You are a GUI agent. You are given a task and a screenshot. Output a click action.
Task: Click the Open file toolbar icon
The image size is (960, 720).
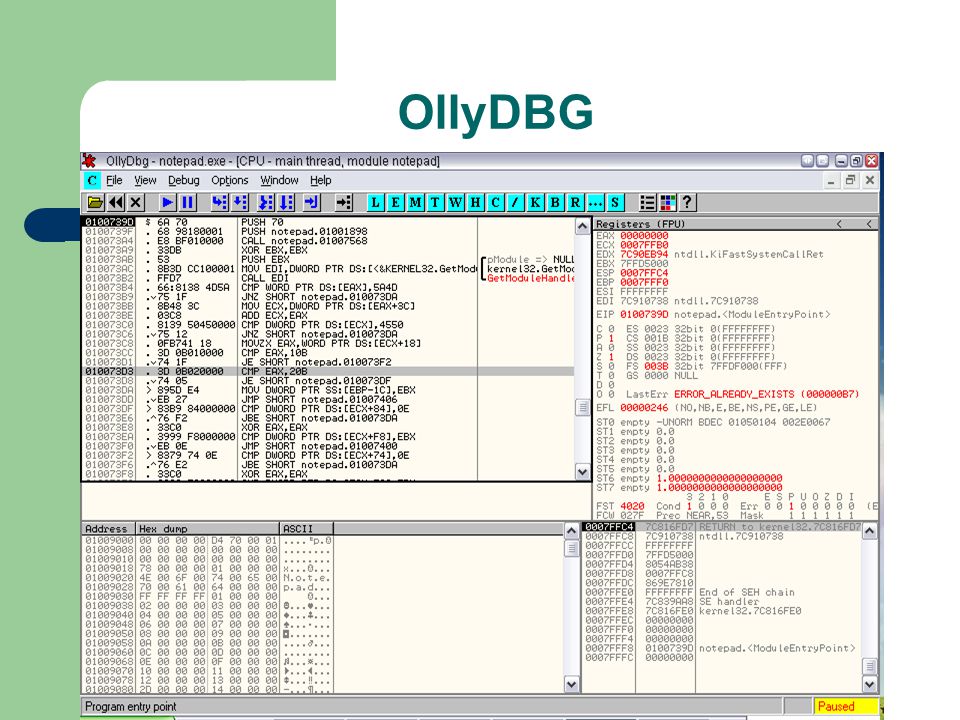[x=95, y=203]
